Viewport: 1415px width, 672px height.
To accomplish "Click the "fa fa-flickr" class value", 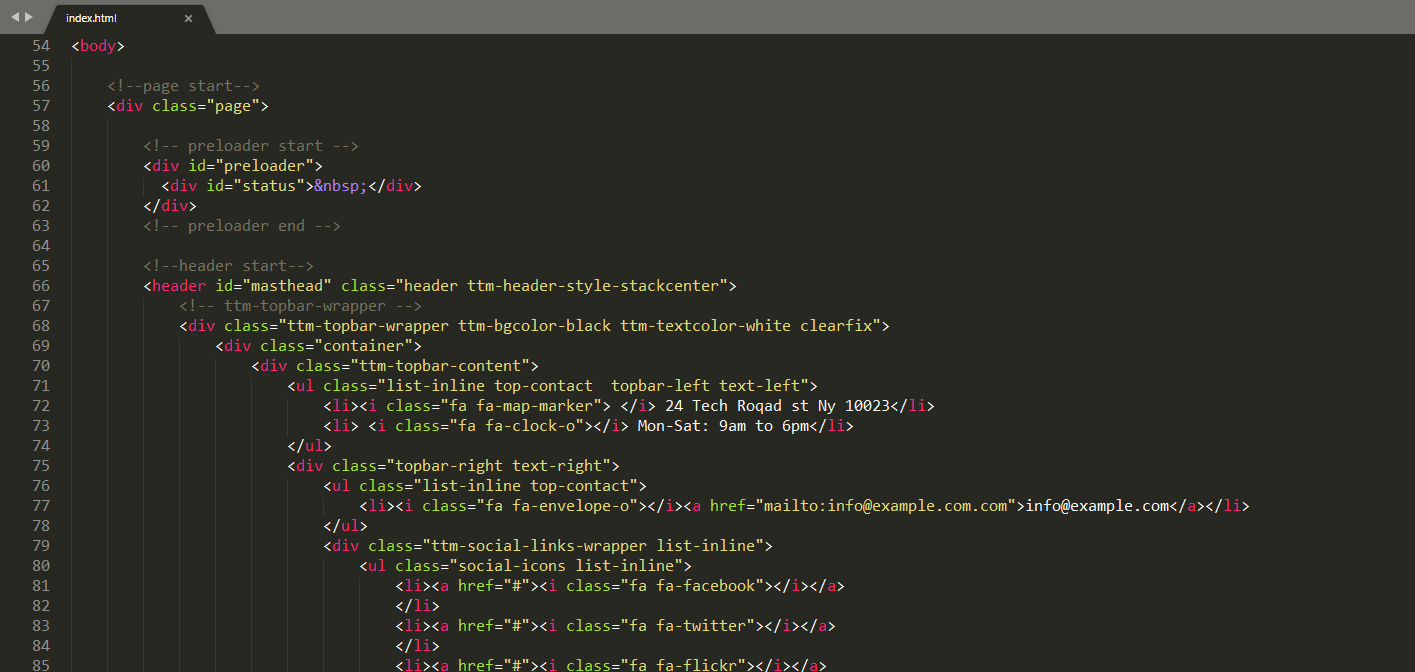I will pyautogui.click(x=683, y=666).
